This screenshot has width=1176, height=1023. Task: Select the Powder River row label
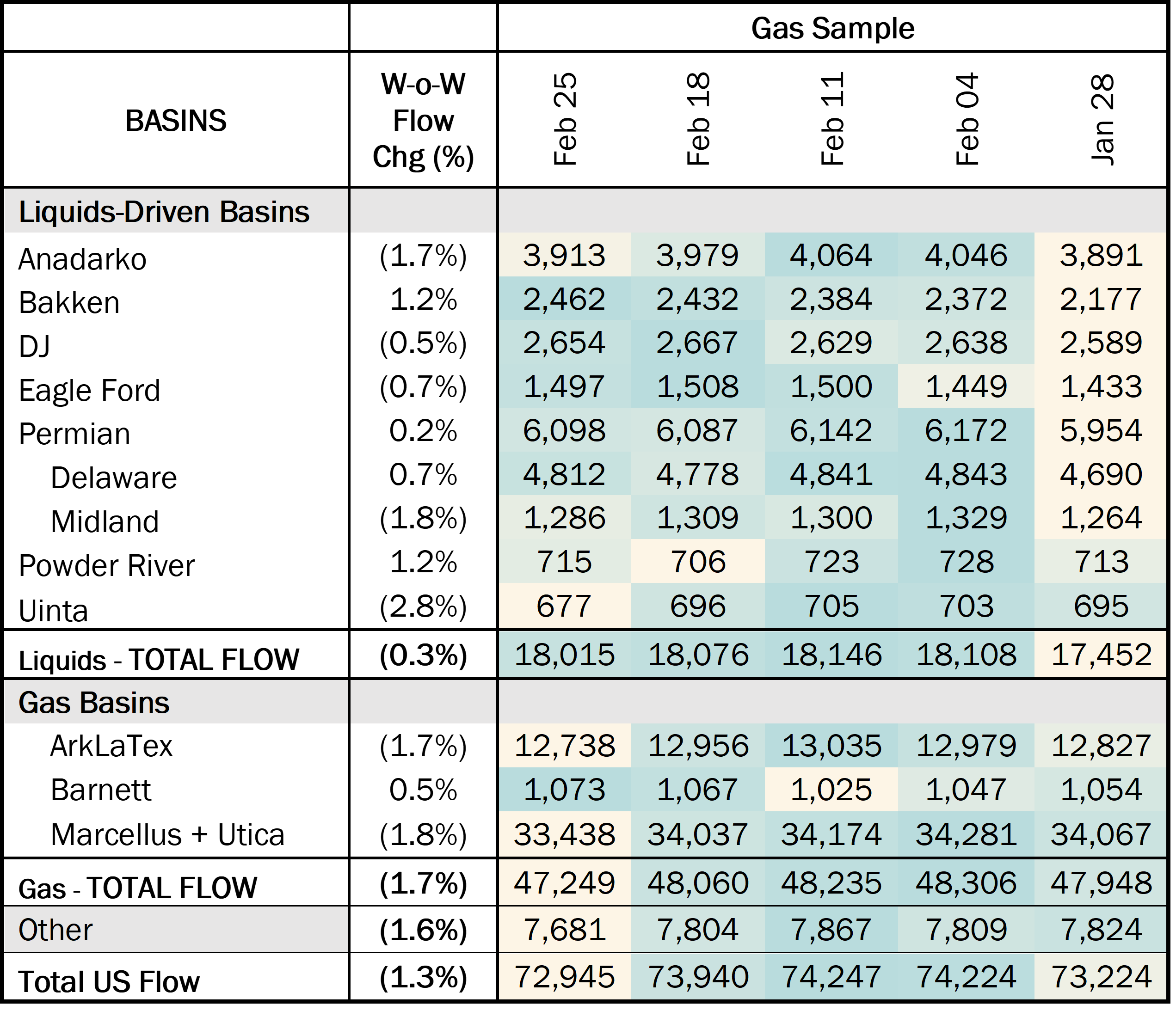pyautogui.click(x=106, y=566)
